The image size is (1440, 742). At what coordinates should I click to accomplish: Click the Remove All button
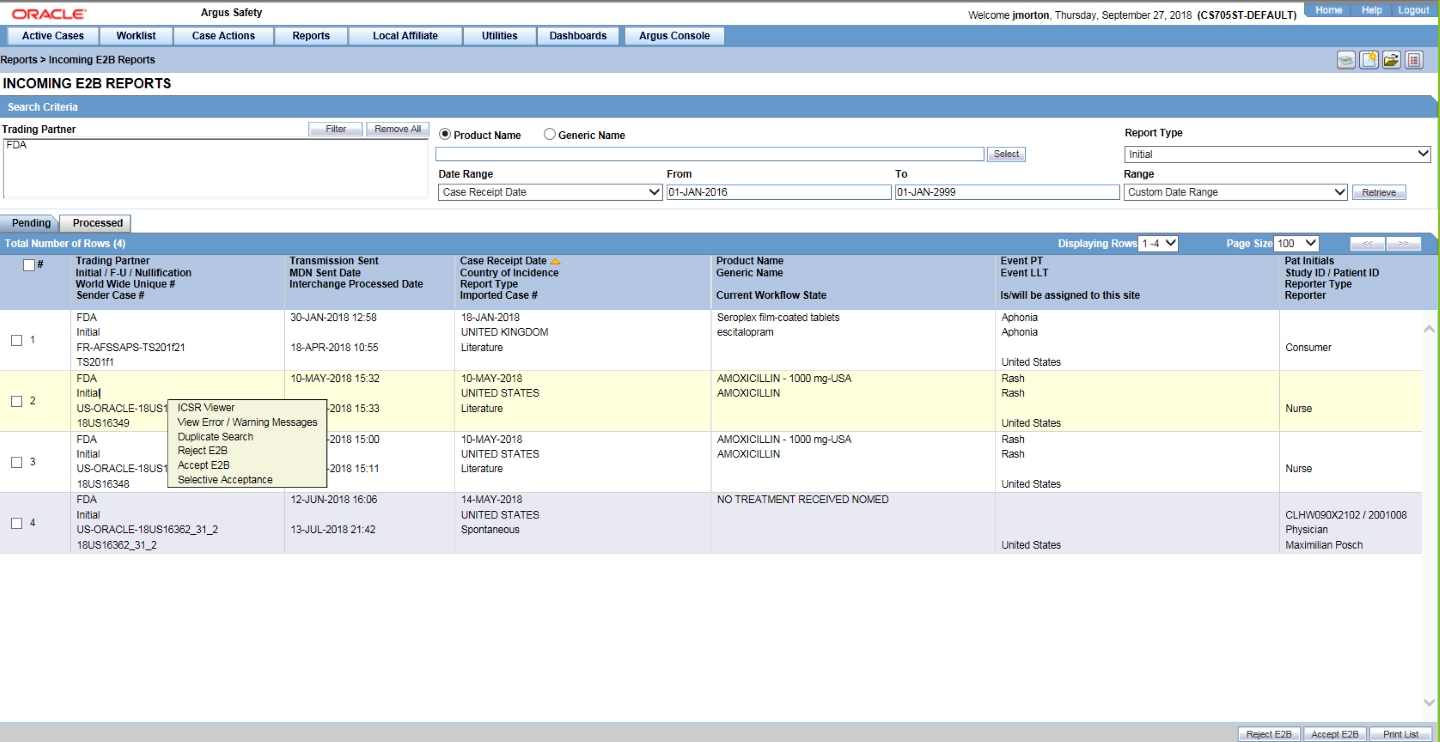point(398,129)
